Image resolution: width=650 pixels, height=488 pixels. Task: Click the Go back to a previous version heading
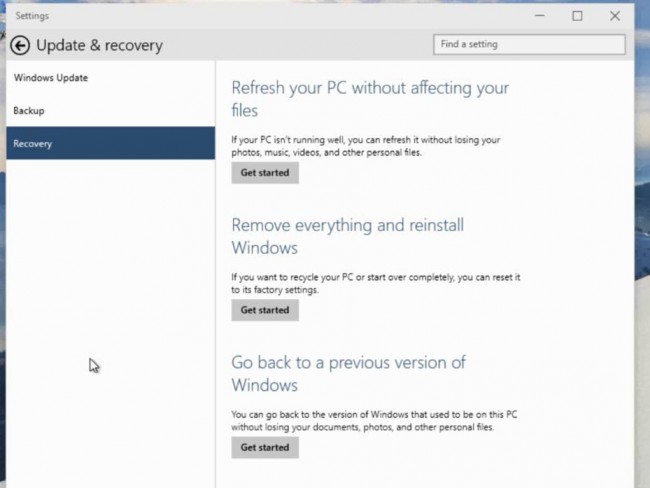348,374
